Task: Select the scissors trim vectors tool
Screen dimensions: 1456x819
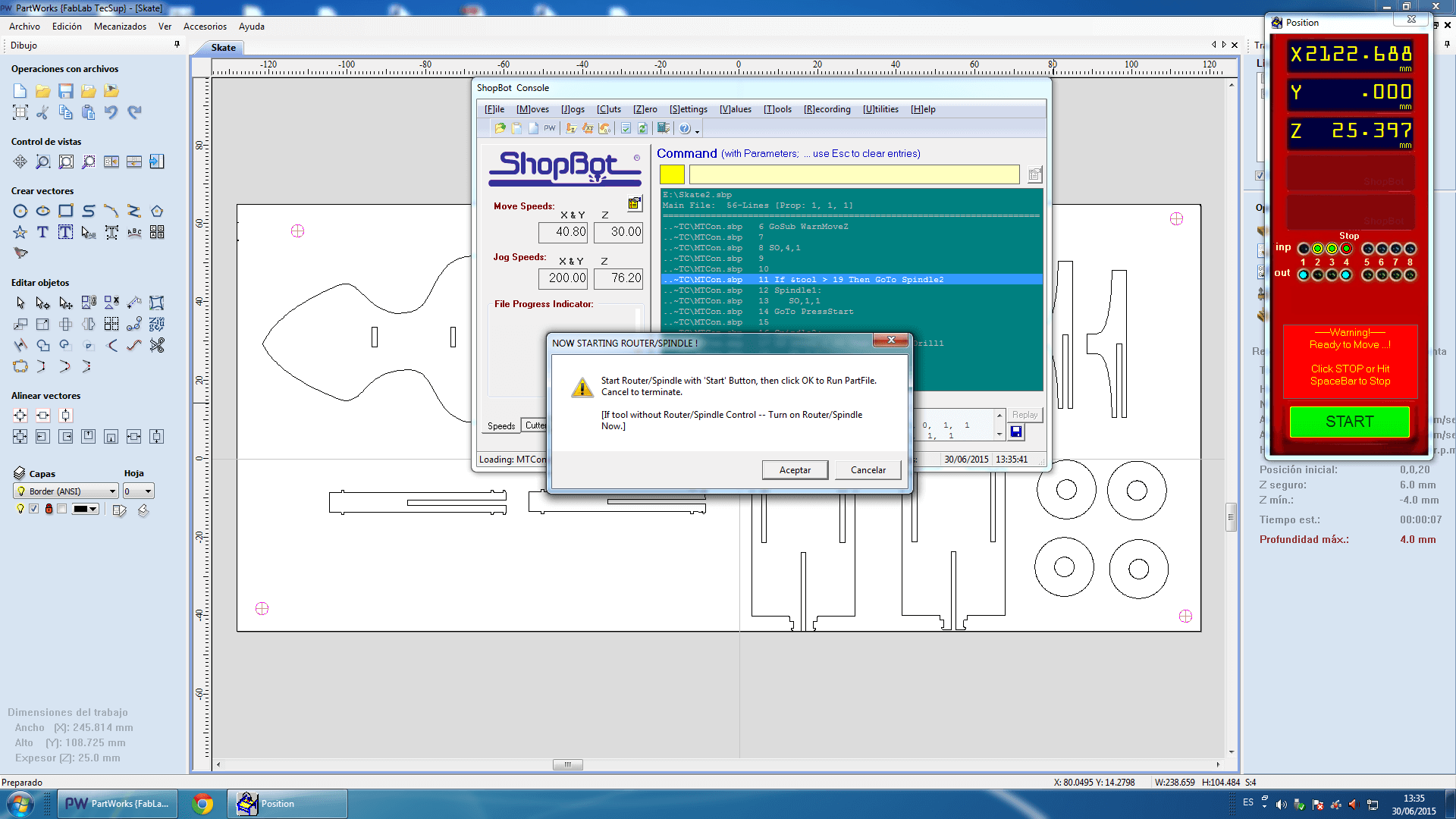Action: tap(157, 345)
